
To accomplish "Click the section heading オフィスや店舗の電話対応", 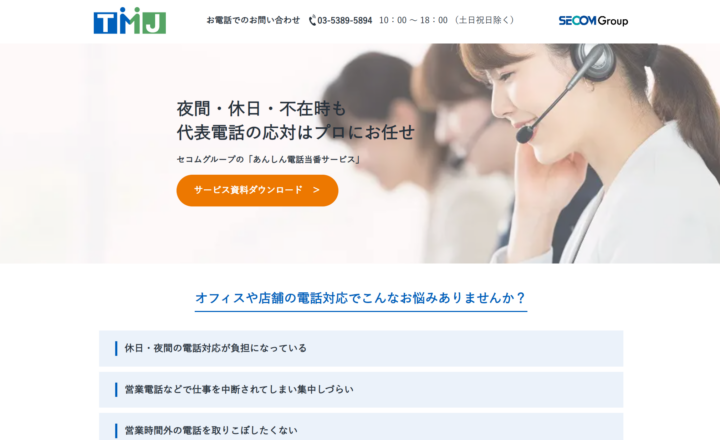I will 360,298.
